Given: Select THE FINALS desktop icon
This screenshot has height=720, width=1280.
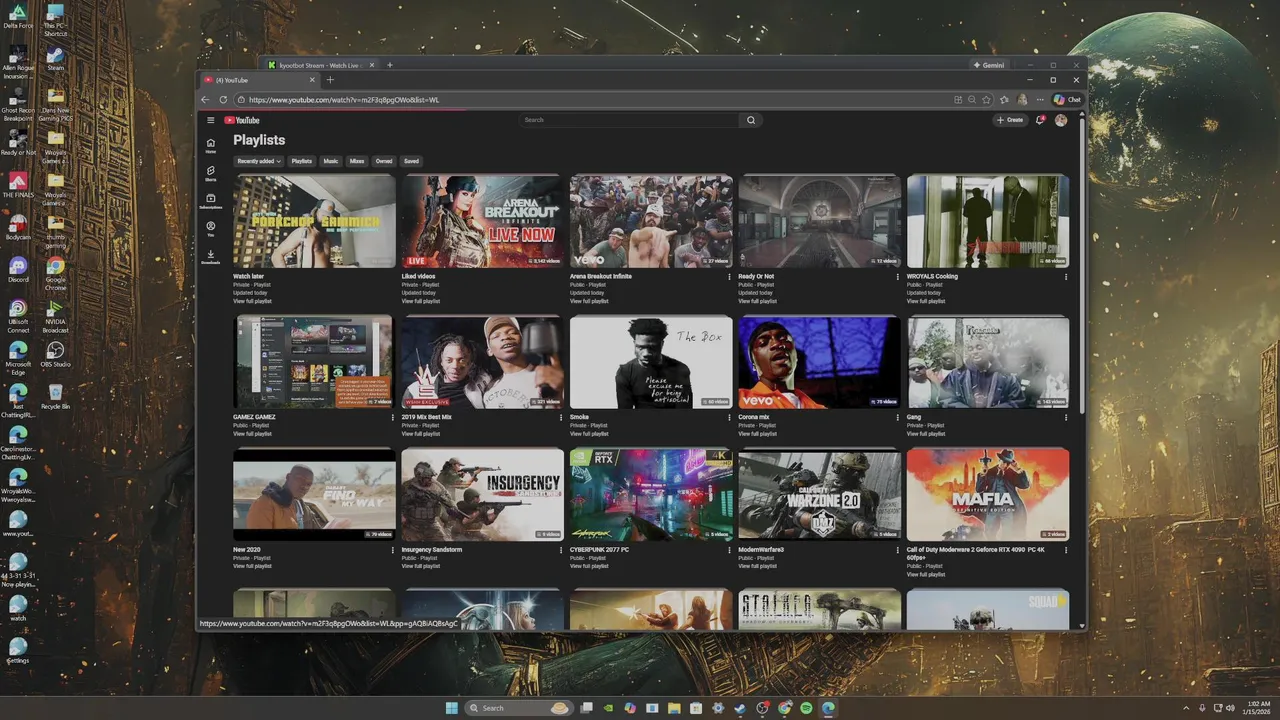Looking at the screenshot, I should (x=18, y=185).
